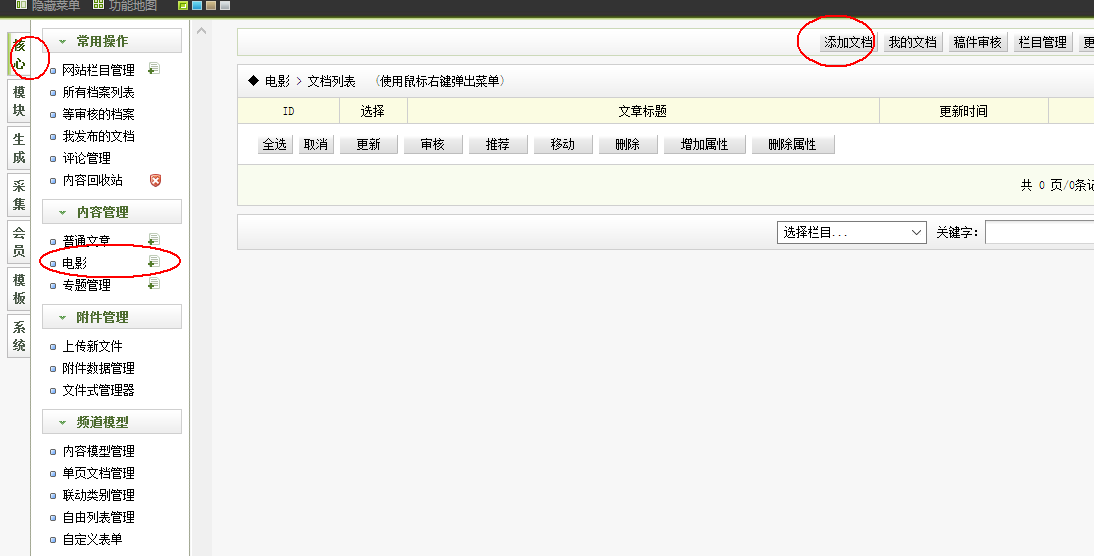Click the scroll-up arrow beside the sidebar

tap(201, 32)
